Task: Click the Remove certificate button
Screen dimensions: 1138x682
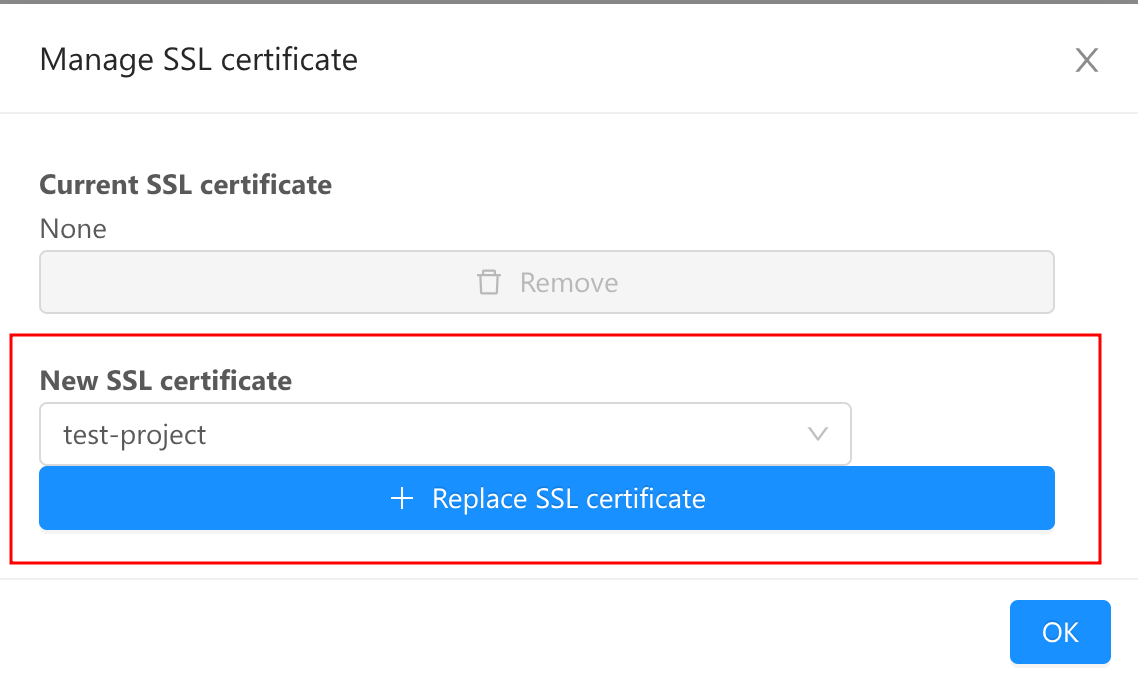Action: (547, 282)
